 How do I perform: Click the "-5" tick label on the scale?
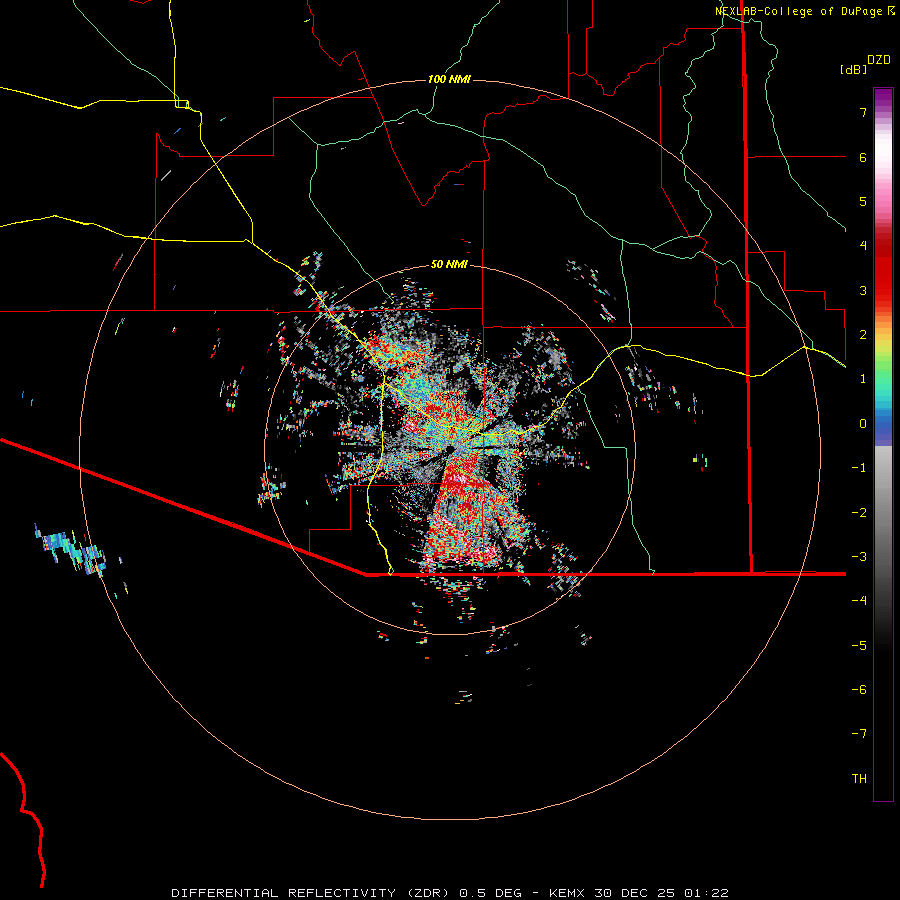pyautogui.click(x=859, y=646)
